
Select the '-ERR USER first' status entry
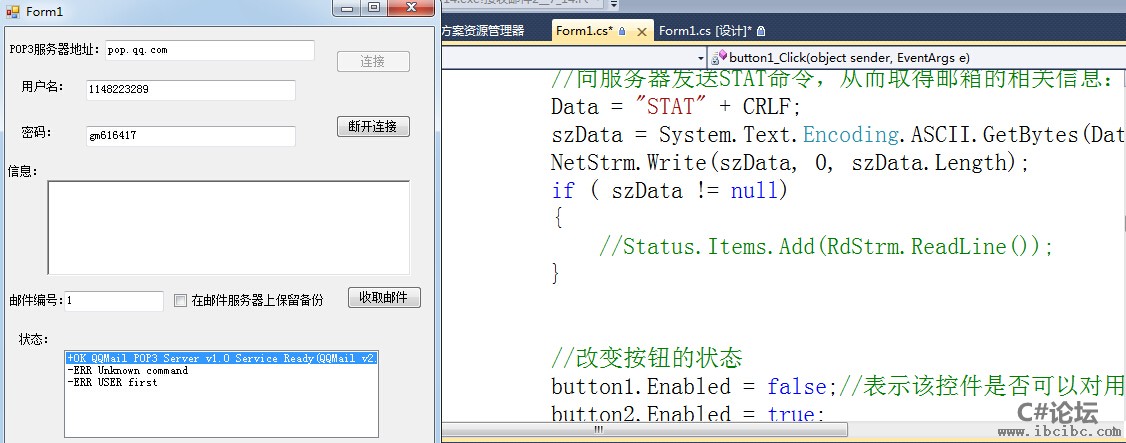(x=112, y=382)
